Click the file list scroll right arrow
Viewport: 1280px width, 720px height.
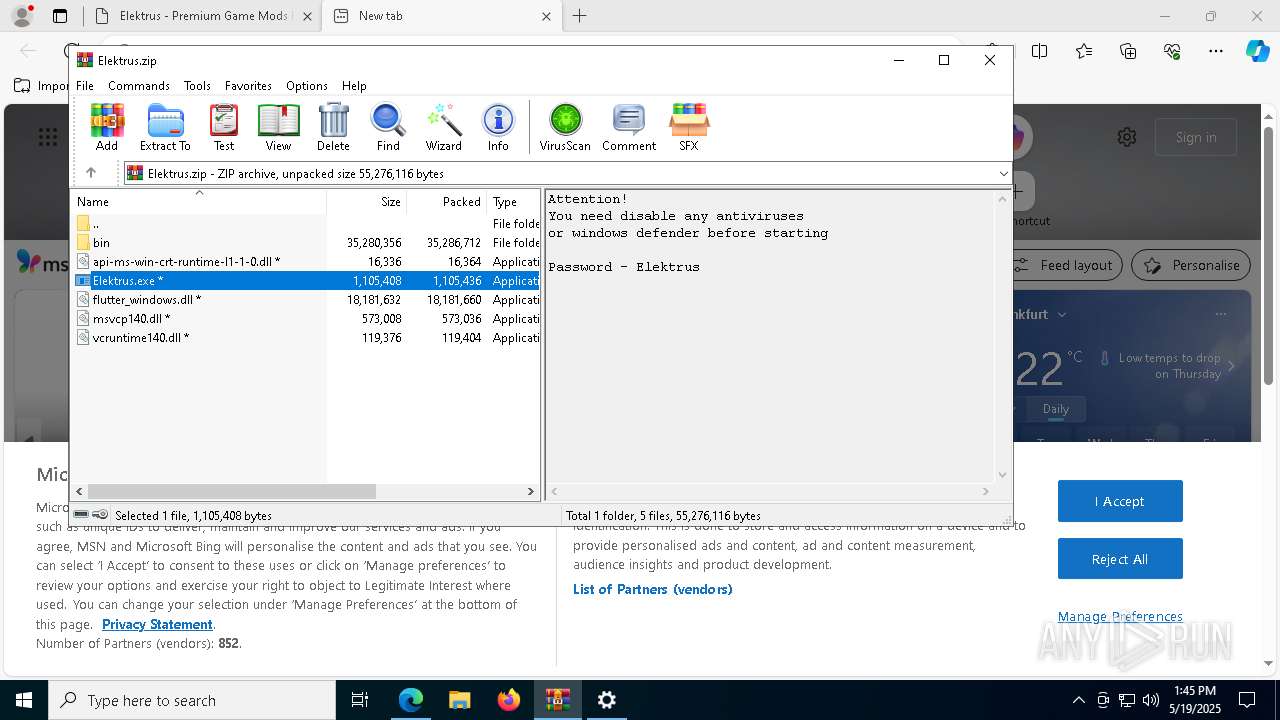(531, 491)
